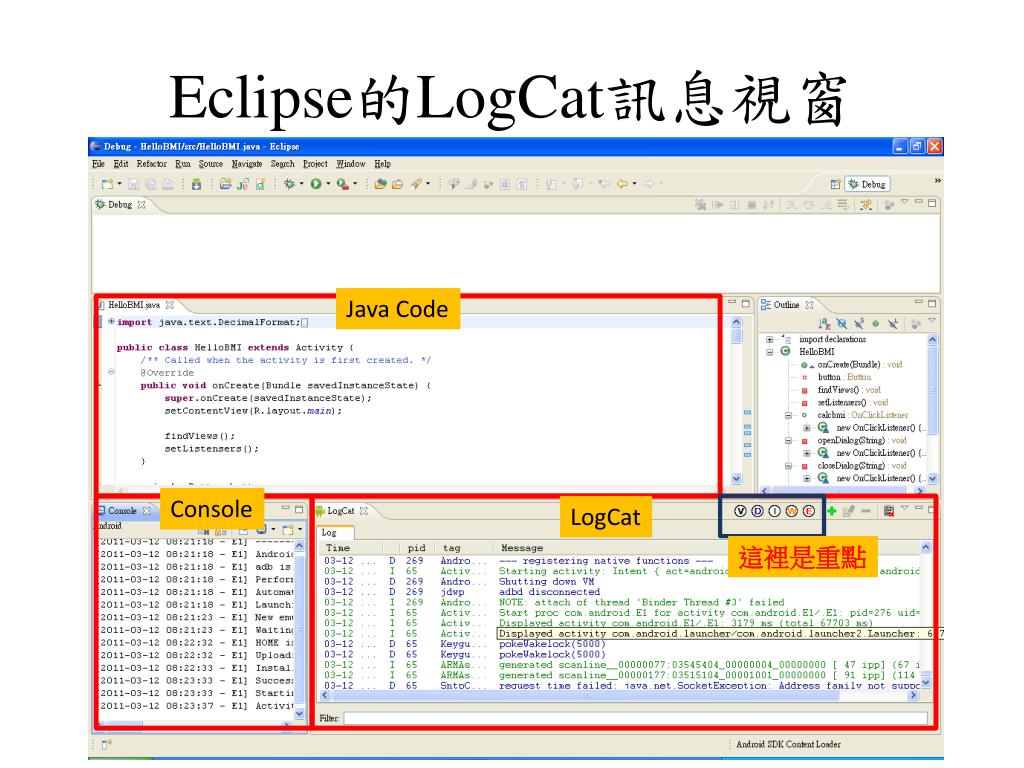1024x768 pixels.
Task: Select the findViews() method in Outline
Action: pyautogui.click(x=849, y=390)
